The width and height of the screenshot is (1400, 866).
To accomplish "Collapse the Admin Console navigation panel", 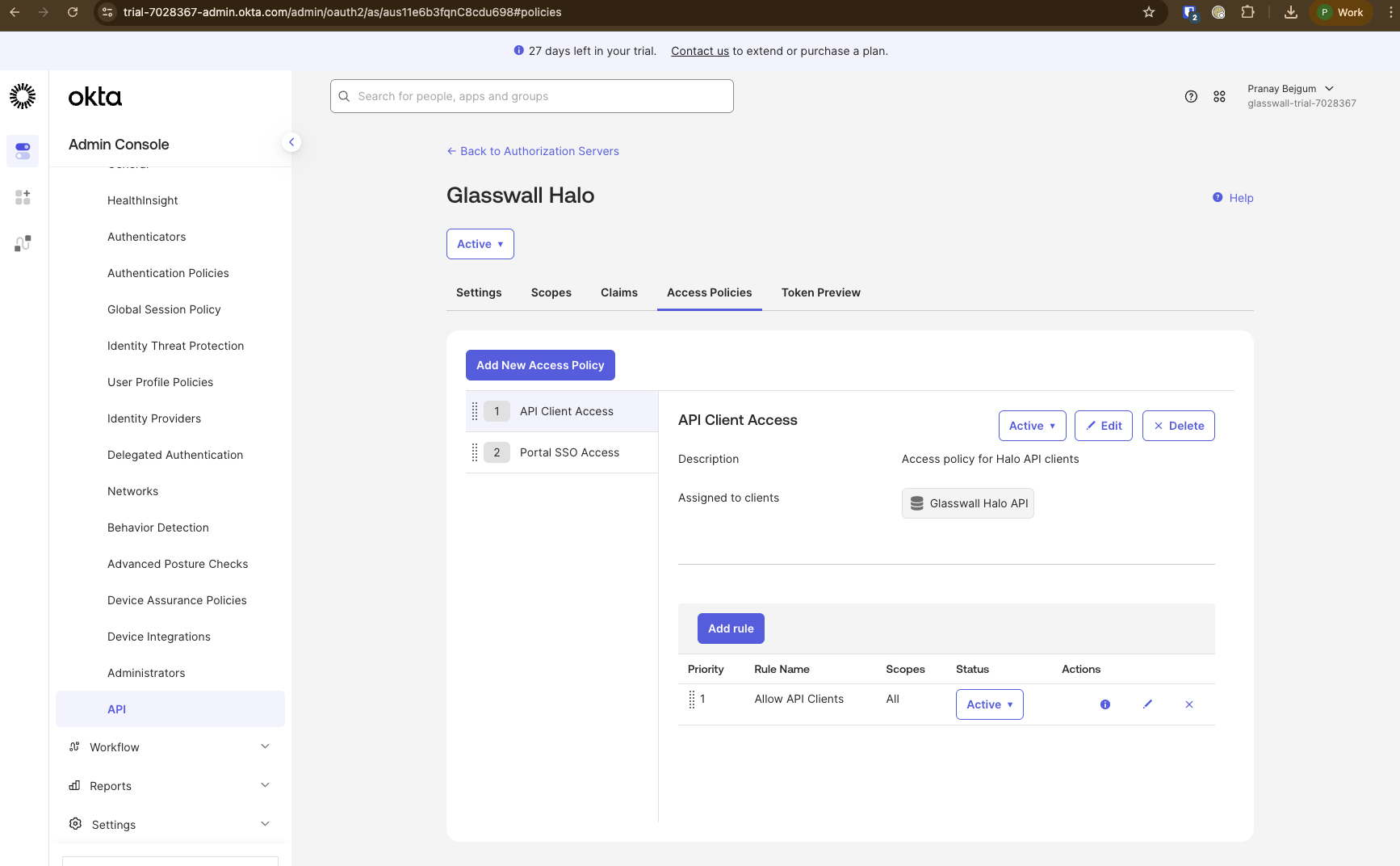I will click(x=291, y=142).
